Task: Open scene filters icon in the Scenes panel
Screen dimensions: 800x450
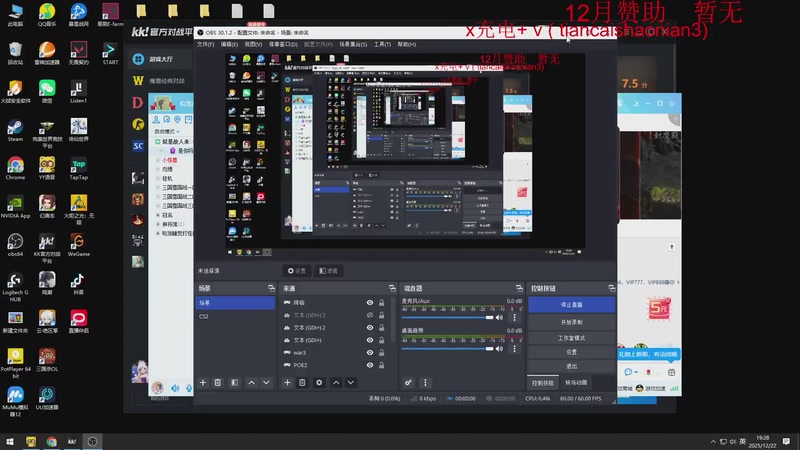Action: (x=234, y=382)
